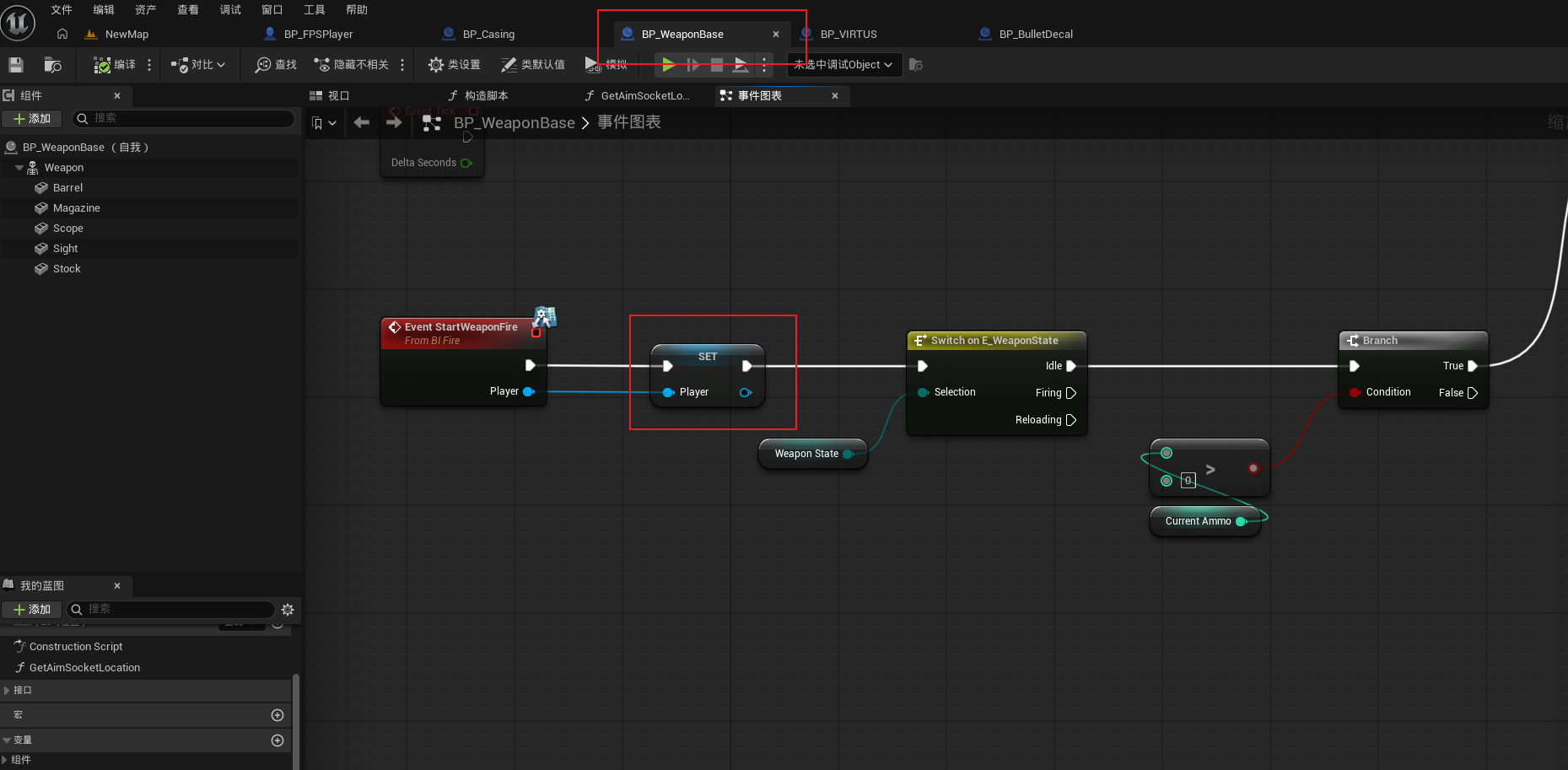Click 添加 in My Blueprint panel
The width and height of the screenshot is (1568, 770).
(x=32, y=610)
